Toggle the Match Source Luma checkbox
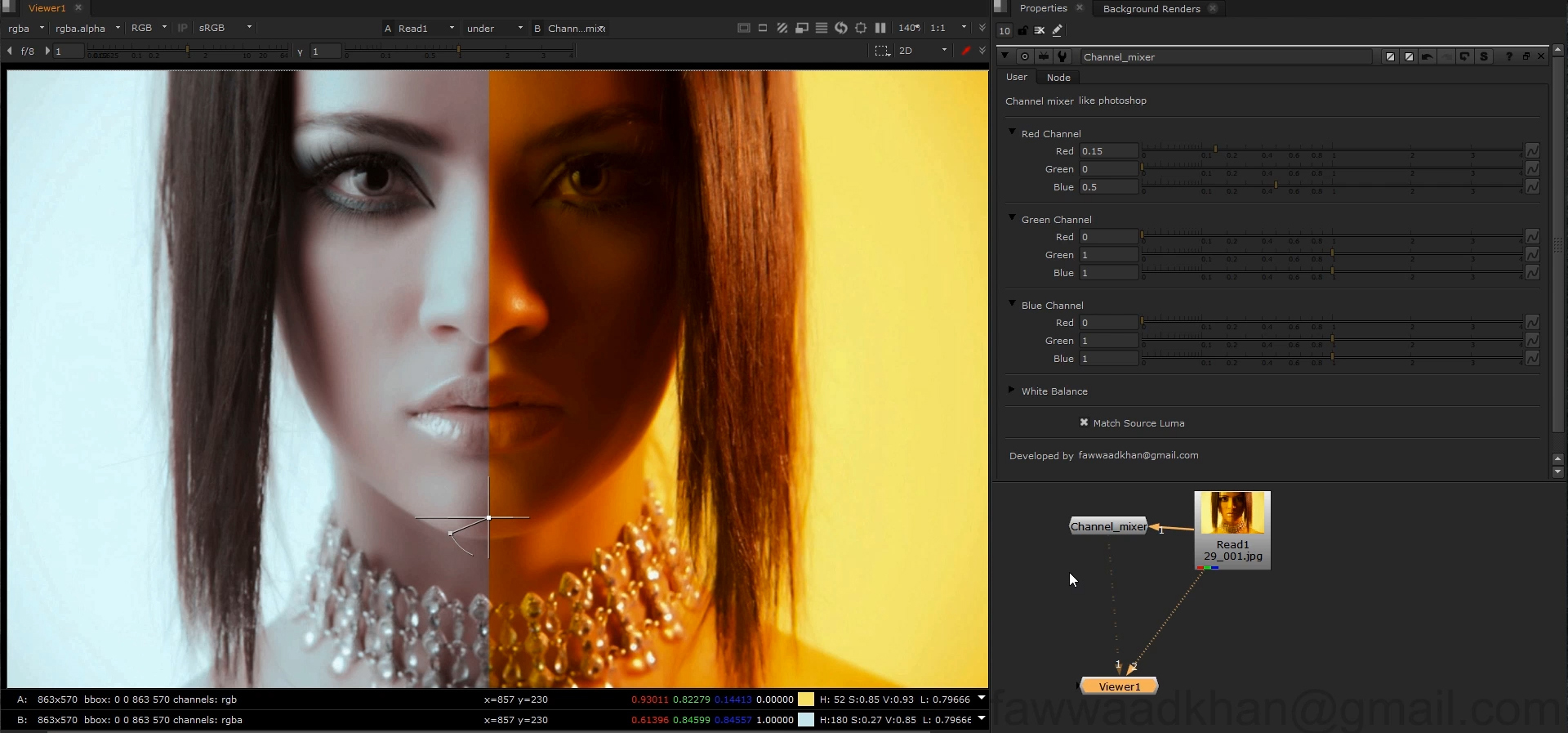1568x733 pixels. 1084,422
